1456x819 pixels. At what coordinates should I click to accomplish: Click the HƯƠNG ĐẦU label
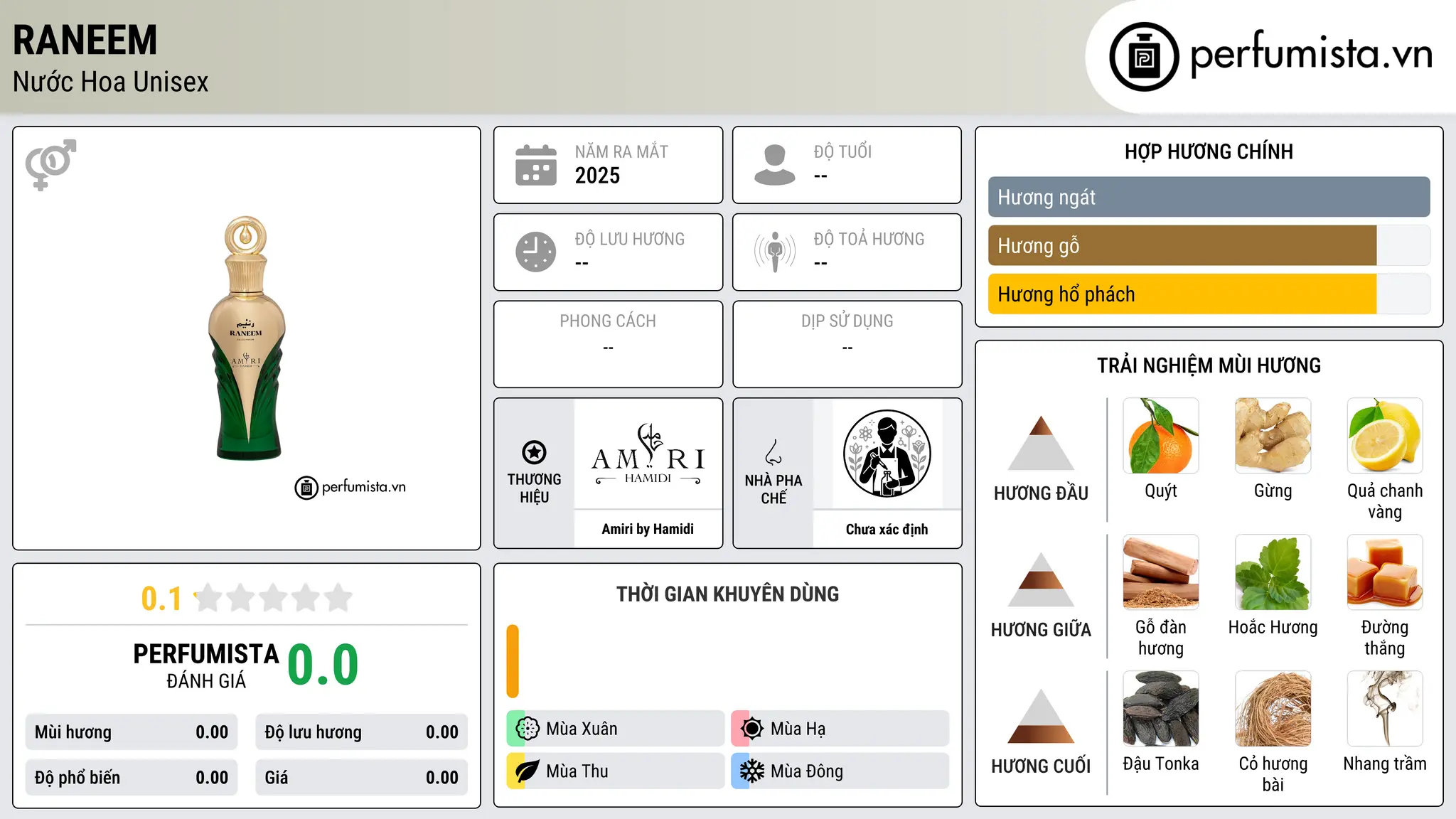click(1041, 493)
